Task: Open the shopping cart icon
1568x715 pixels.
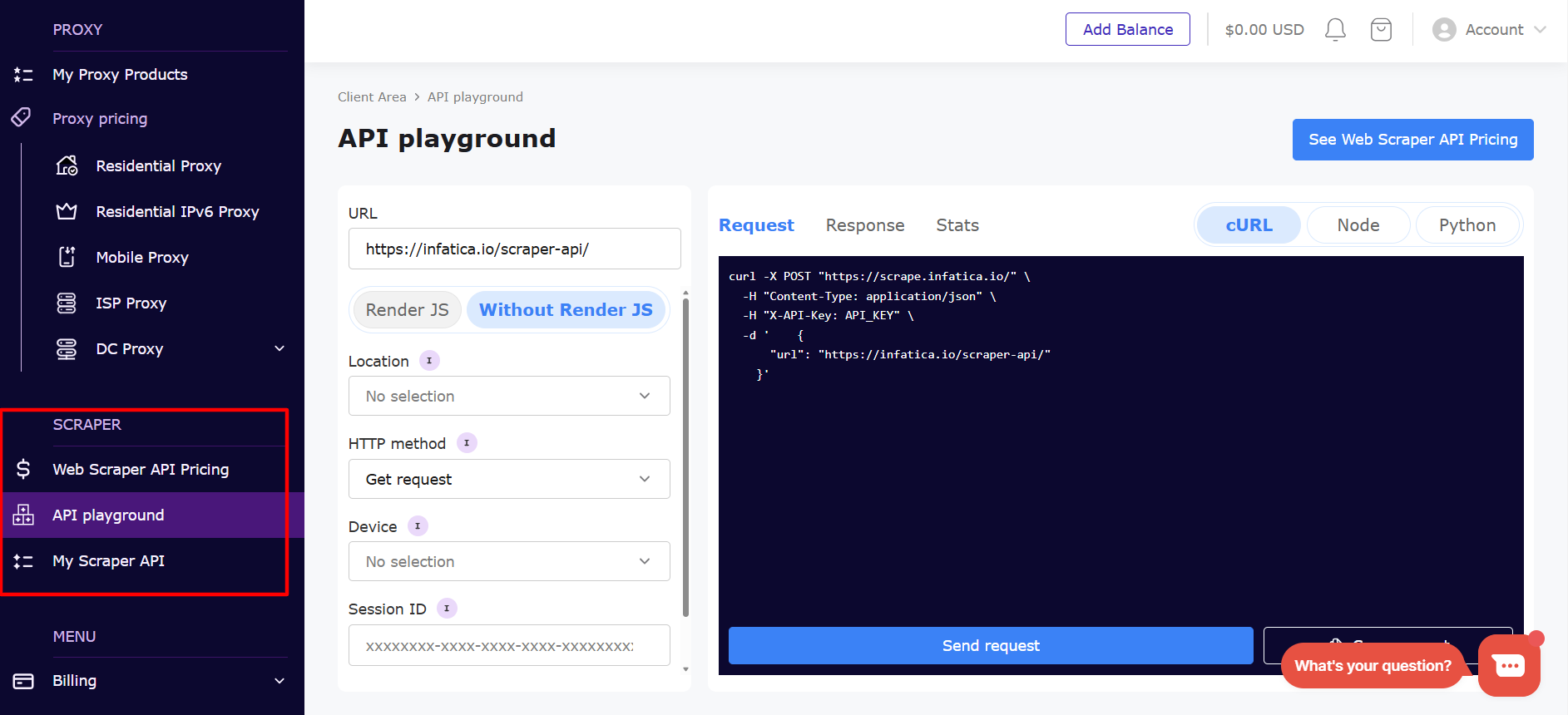Action: pos(1381,30)
